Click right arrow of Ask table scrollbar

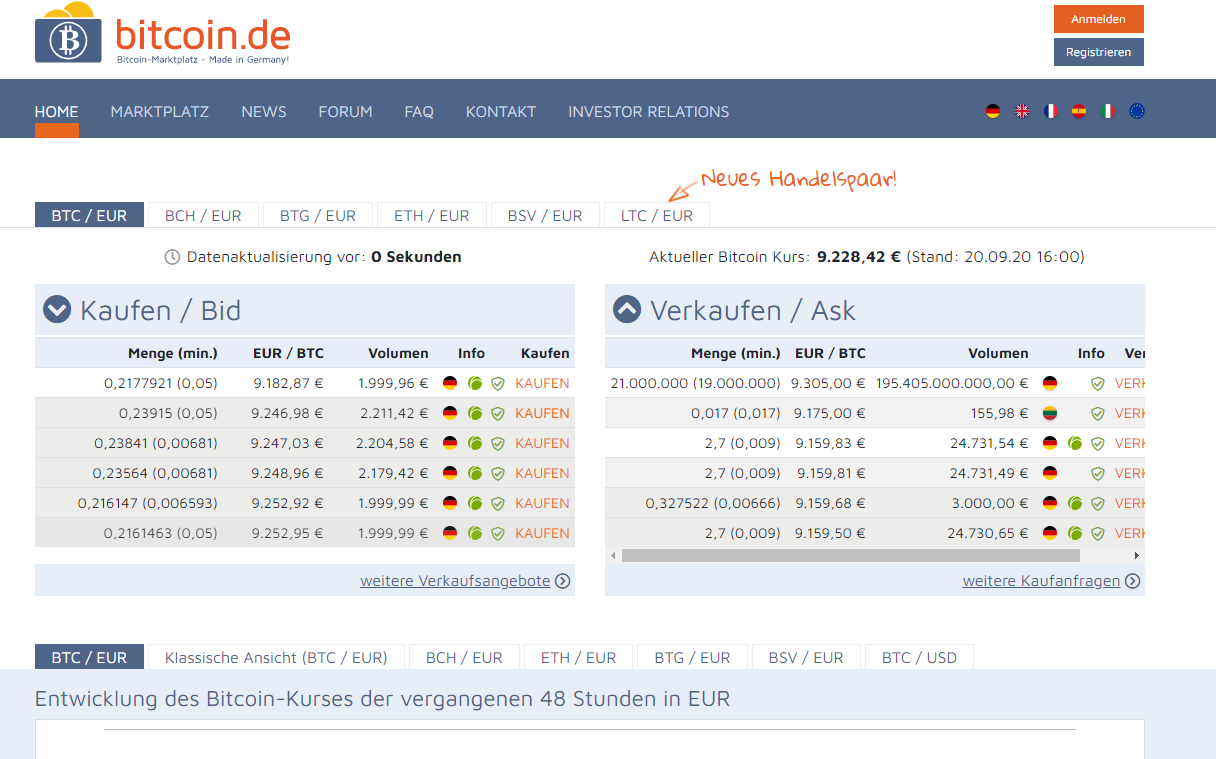coord(1137,555)
